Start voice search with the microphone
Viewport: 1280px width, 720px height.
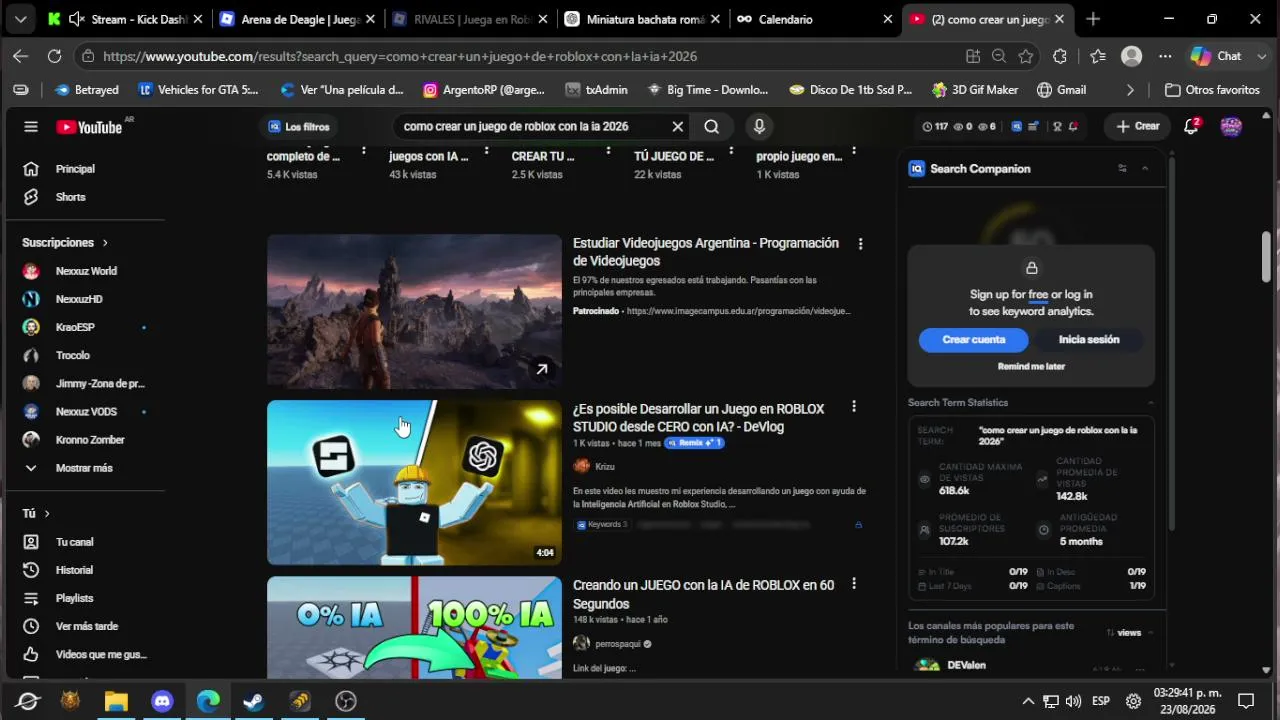click(x=759, y=127)
